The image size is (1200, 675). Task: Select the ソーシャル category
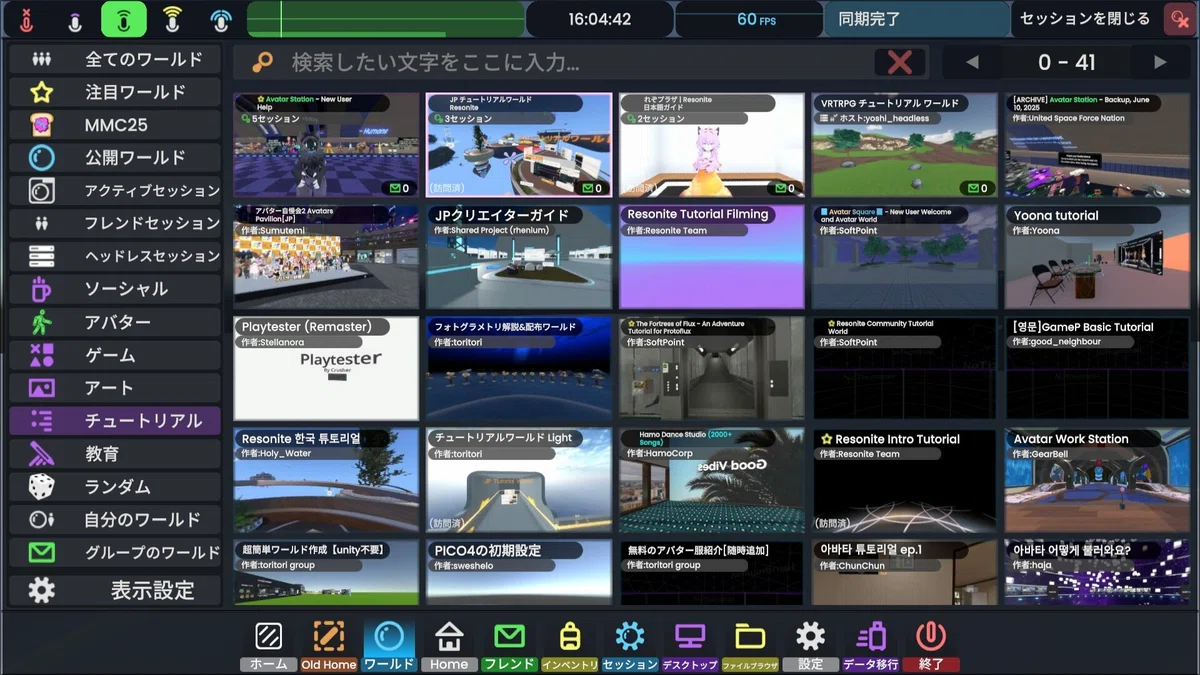click(115, 289)
